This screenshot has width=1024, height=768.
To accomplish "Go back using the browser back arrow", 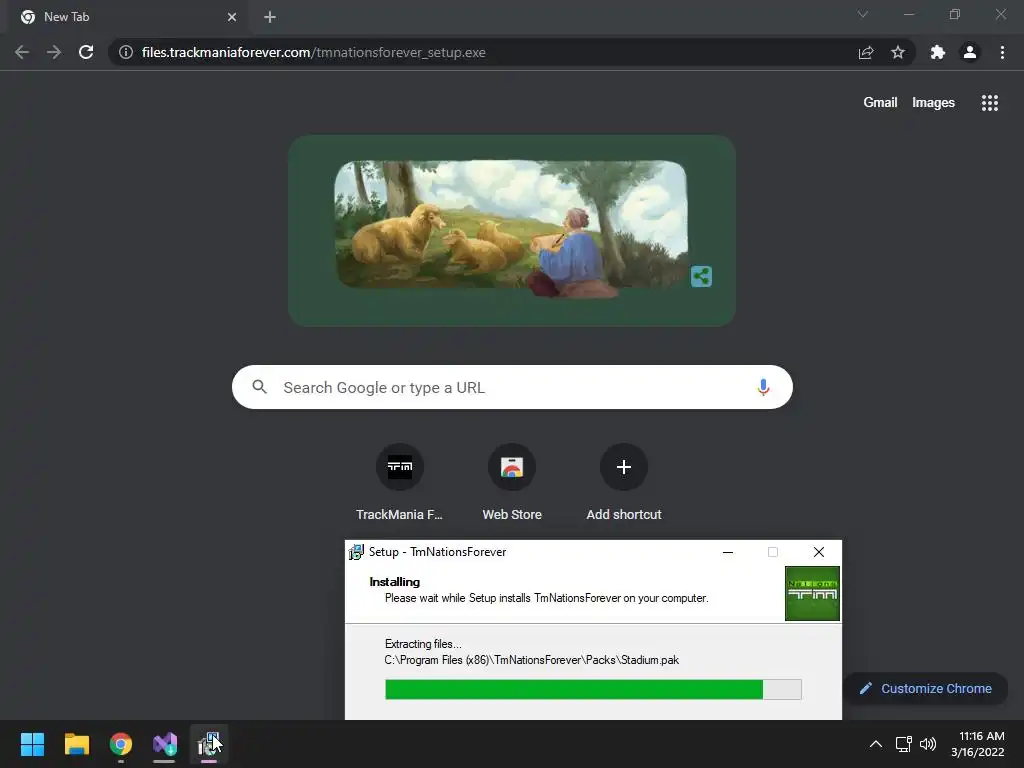I will click(x=22, y=52).
